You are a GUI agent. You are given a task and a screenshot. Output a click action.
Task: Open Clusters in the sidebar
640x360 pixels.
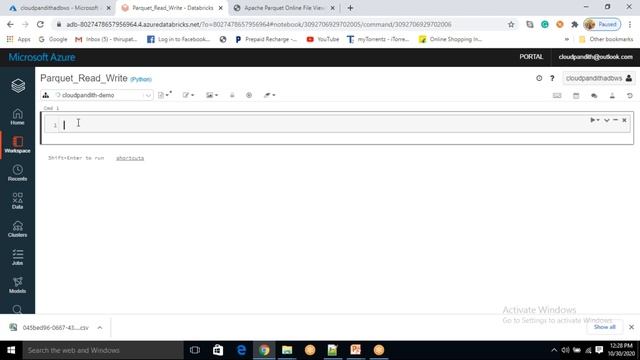18,229
